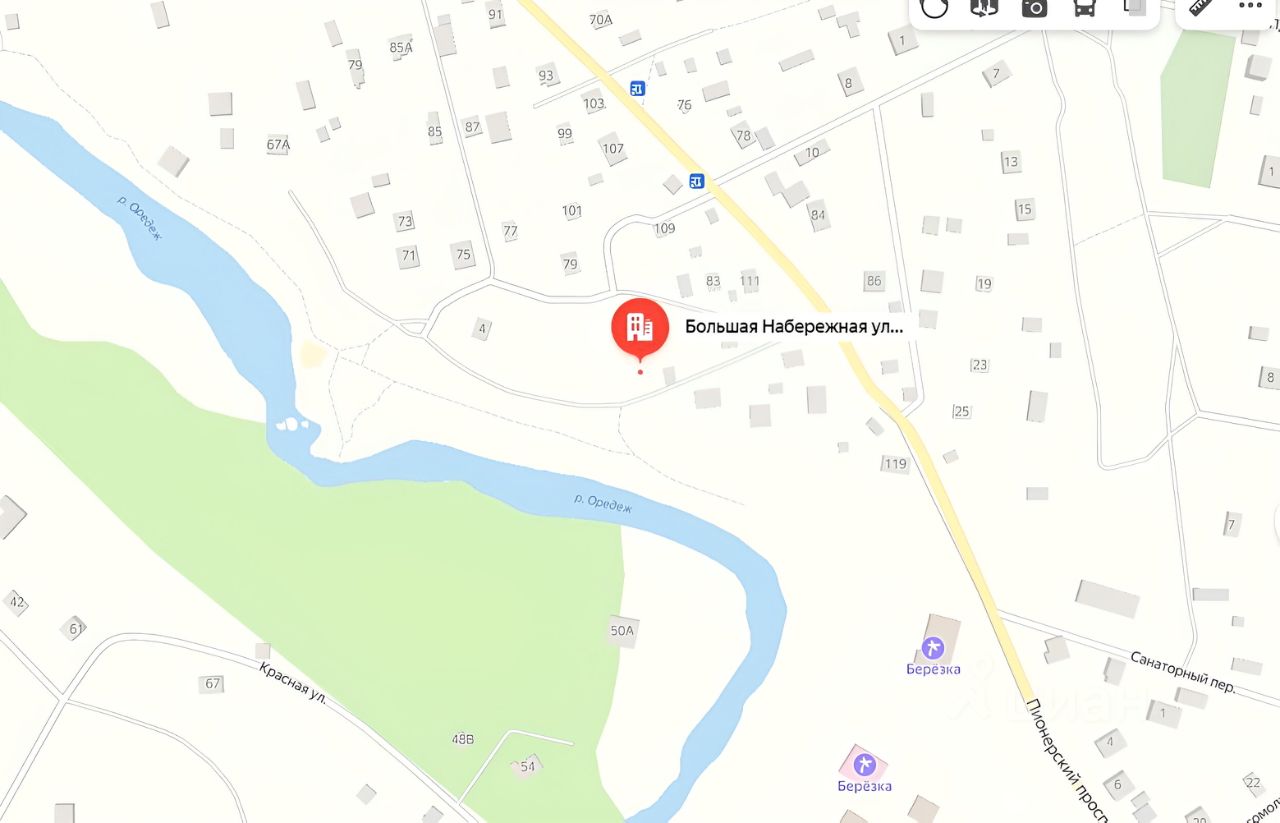Select building number 50А
This screenshot has height=823, width=1280.
tap(622, 630)
